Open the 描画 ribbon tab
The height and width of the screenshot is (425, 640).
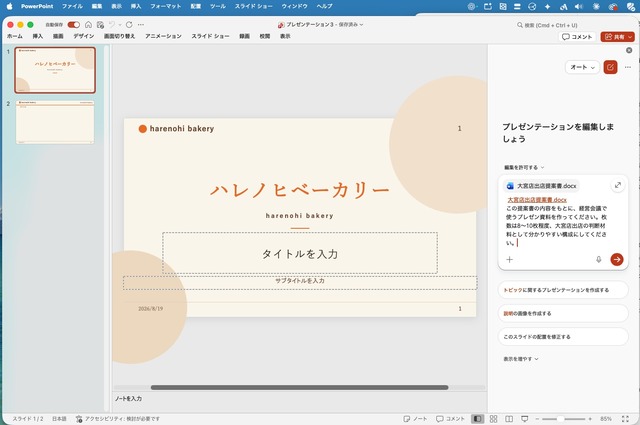(58, 36)
